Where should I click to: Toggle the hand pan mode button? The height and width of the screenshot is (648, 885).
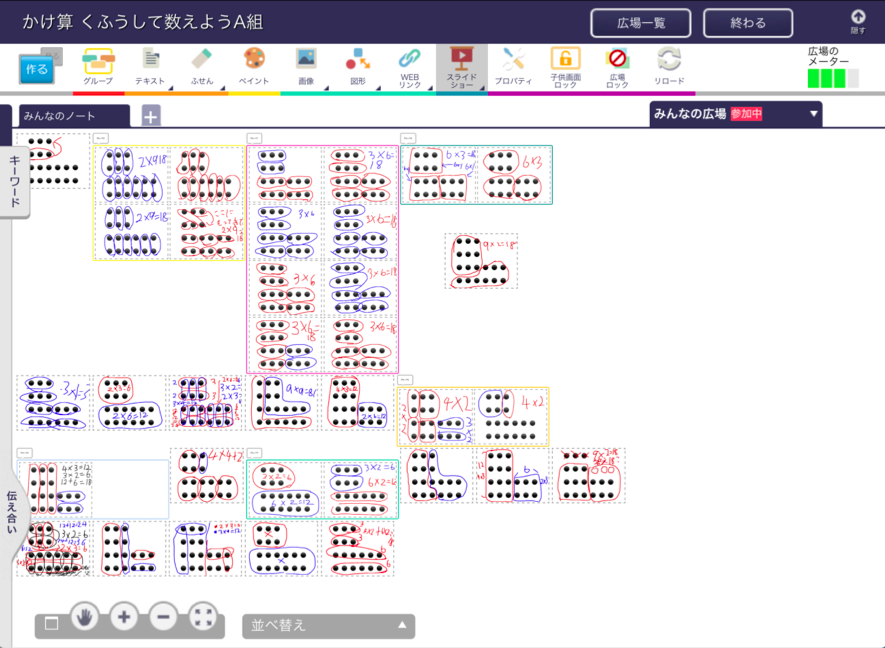pyautogui.click(x=84, y=618)
